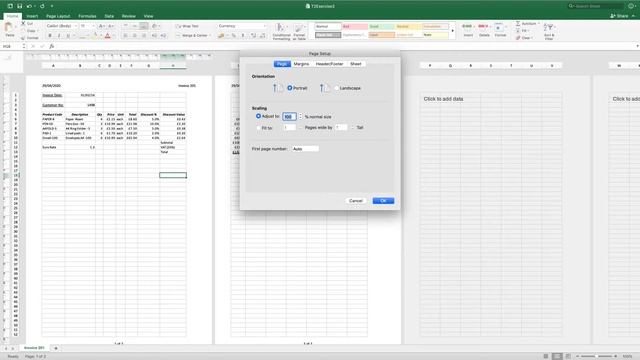Expand the formula bar chevron
Image resolution: width=640 pixels, height=360 pixels.
coord(637,47)
